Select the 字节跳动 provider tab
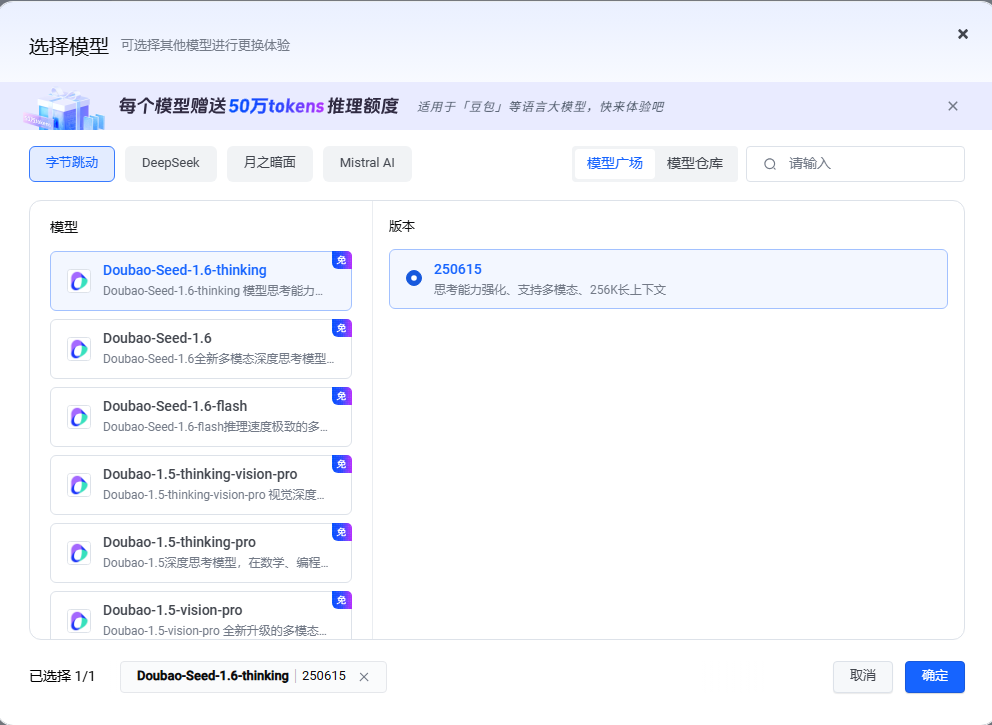 click(72, 164)
